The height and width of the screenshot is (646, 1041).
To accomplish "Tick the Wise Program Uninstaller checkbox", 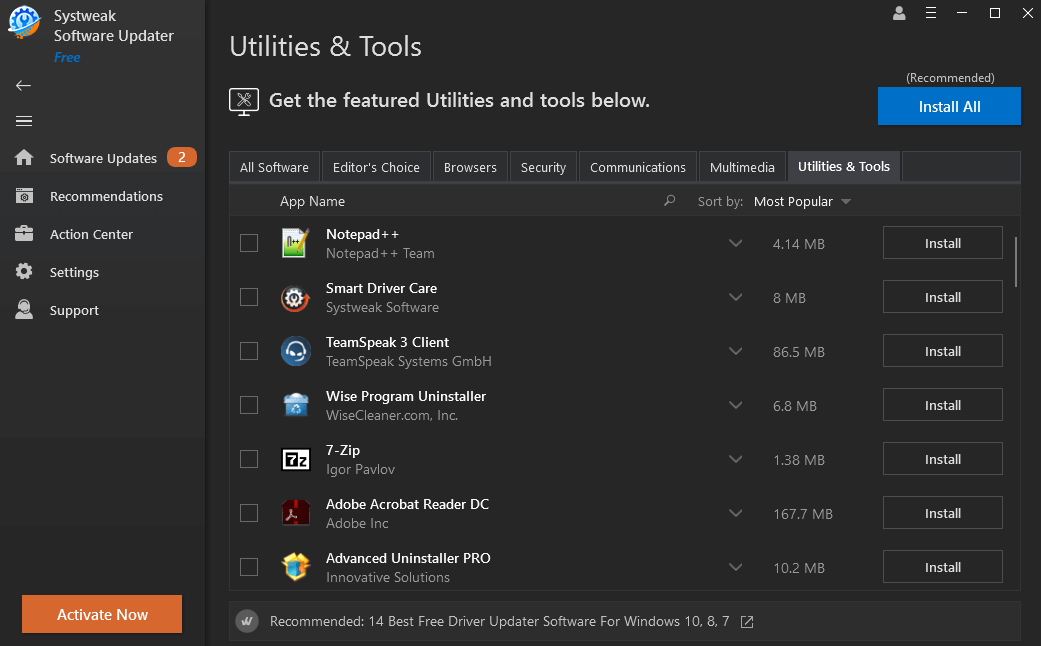I will [x=249, y=405].
